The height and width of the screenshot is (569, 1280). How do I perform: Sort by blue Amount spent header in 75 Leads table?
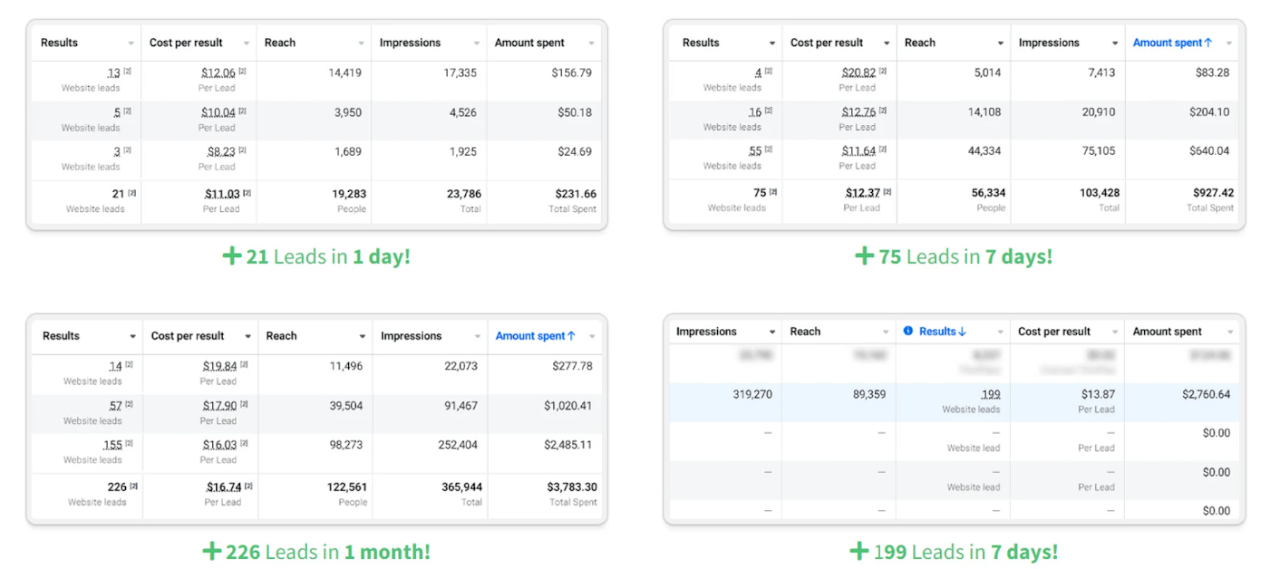coord(1171,43)
